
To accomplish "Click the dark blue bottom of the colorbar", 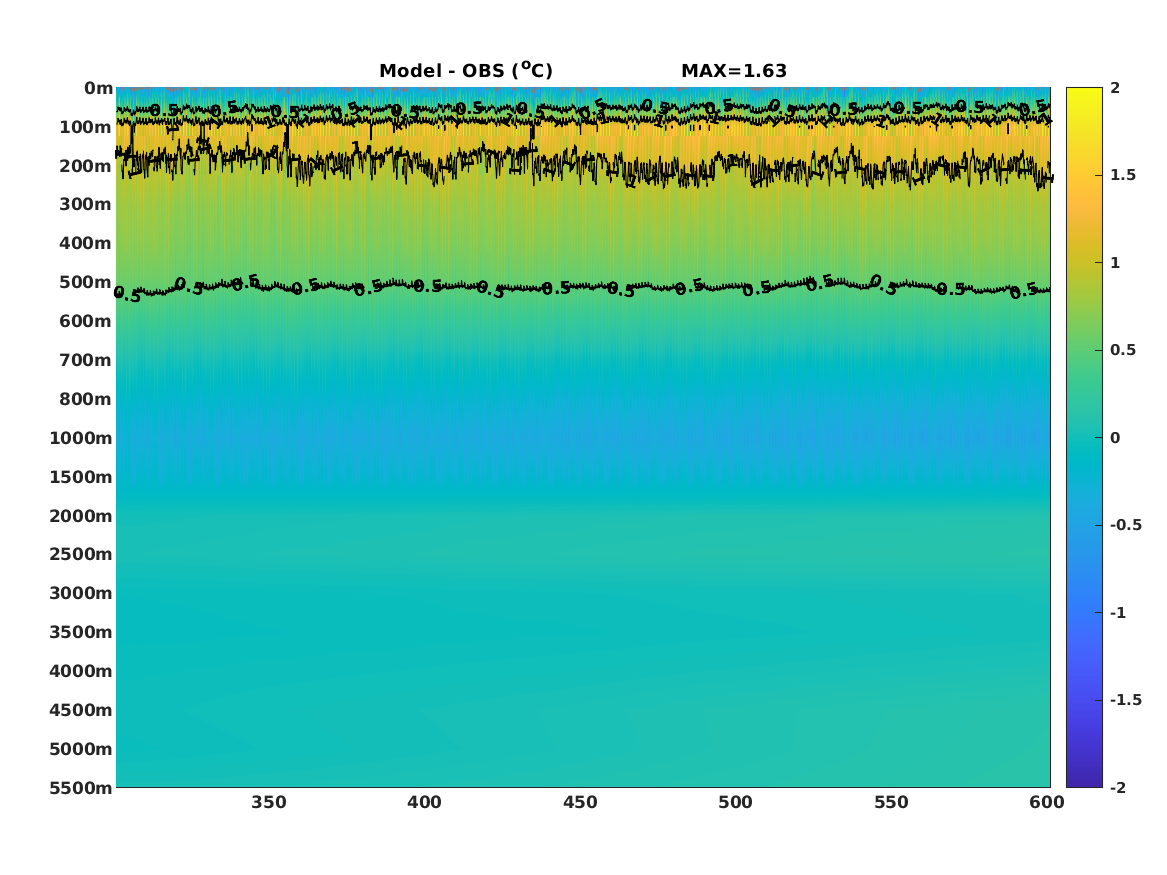I will coord(1084,778).
